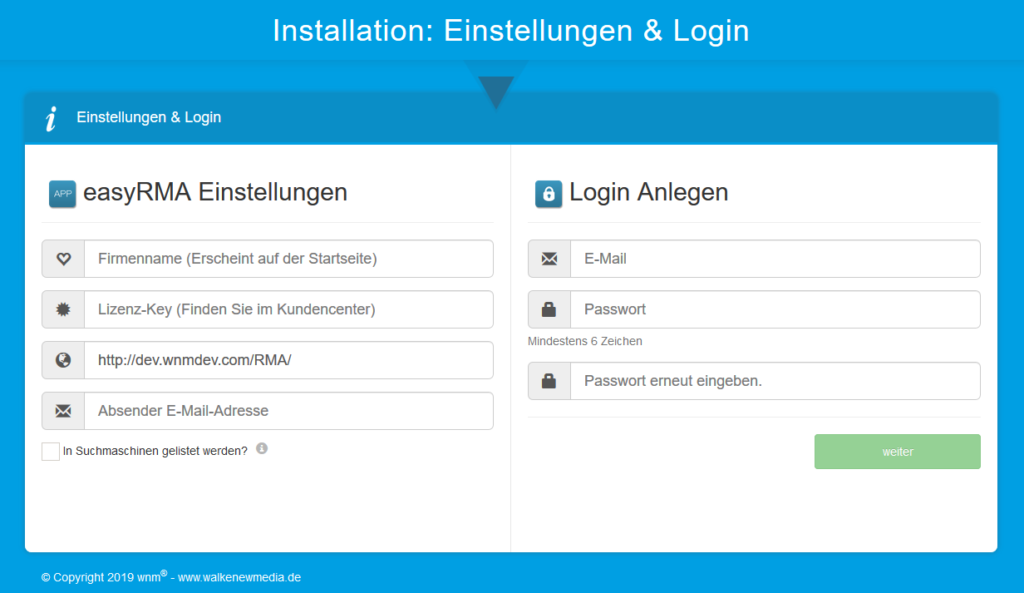Screen dimensions: 1024x593
Task: Click the Mindestens 6 Zeichen hint text
Action: point(585,341)
